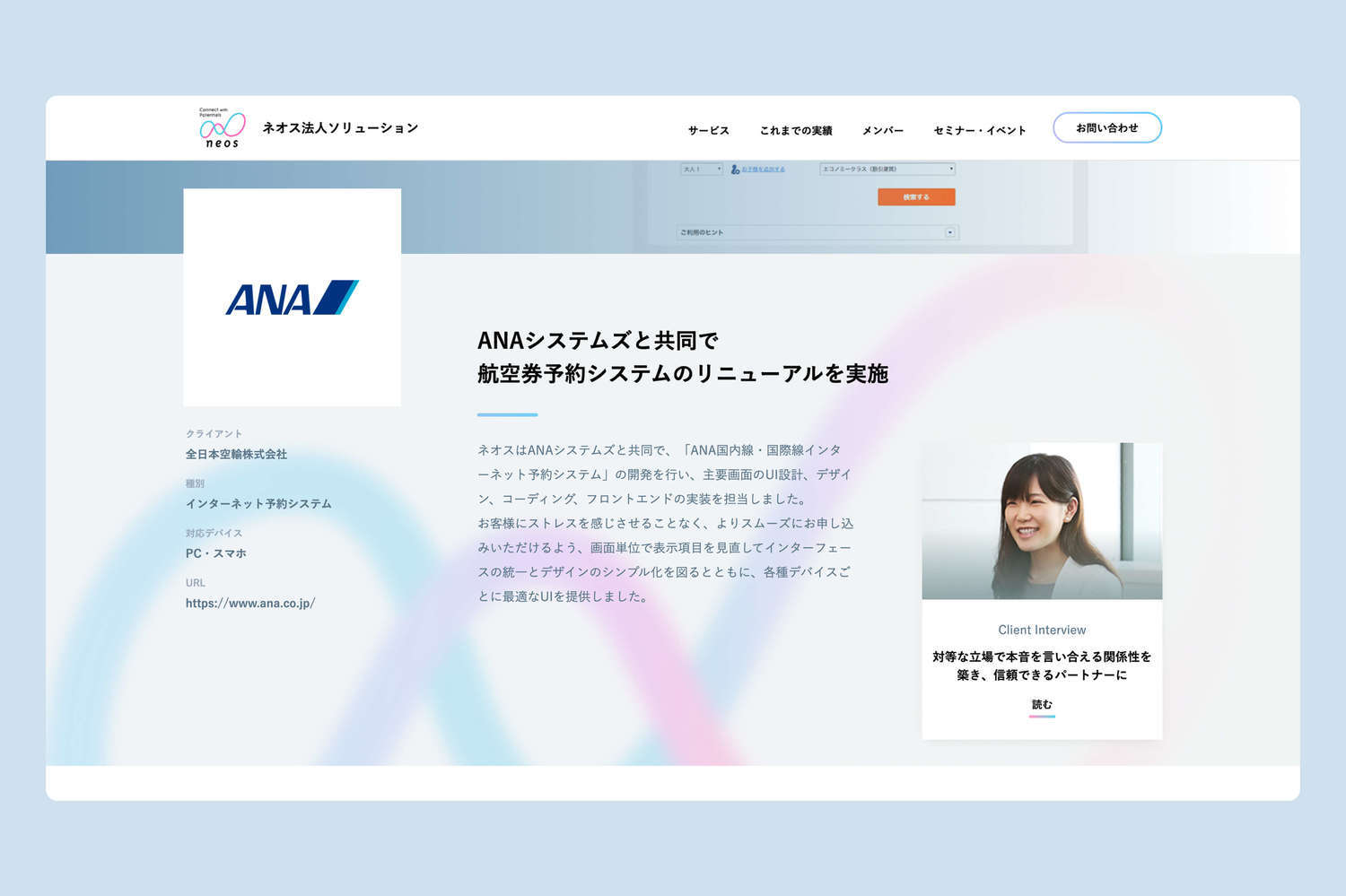This screenshot has width=1346, height=896.
Task: Click the Client Interview label
Action: pyautogui.click(x=1042, y=630)
